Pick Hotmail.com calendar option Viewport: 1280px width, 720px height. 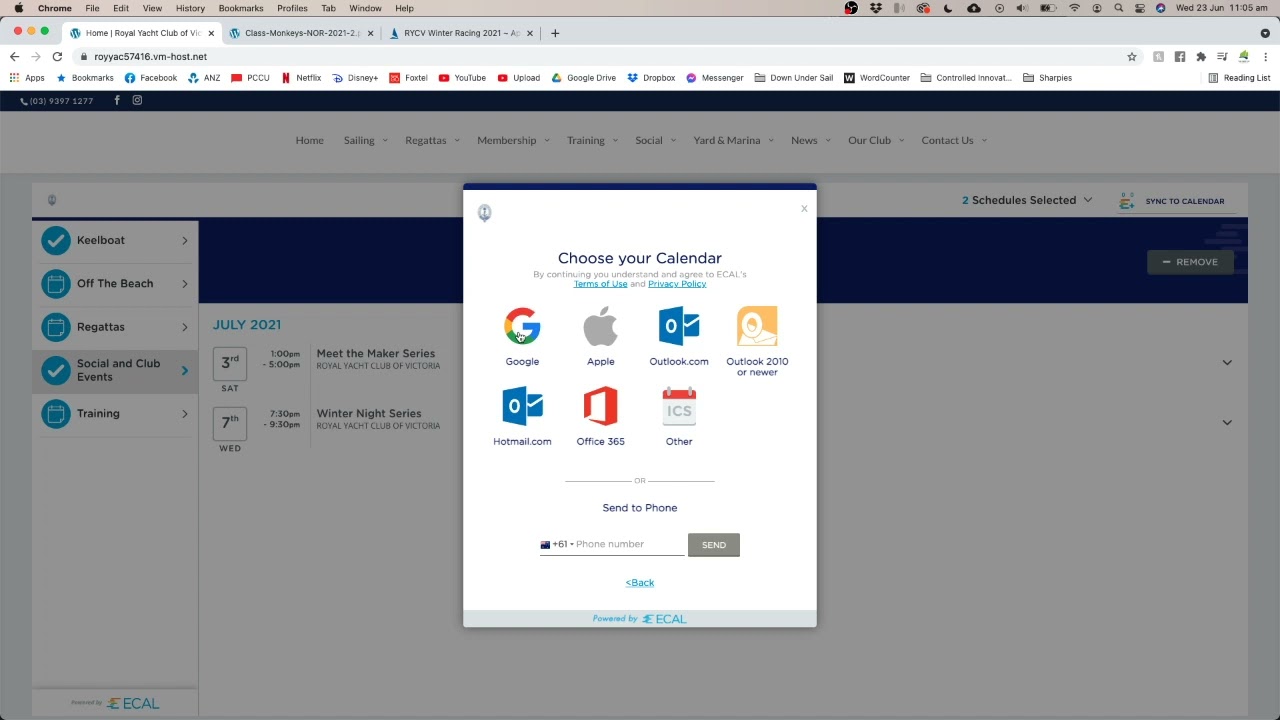[x=522, y=406]
